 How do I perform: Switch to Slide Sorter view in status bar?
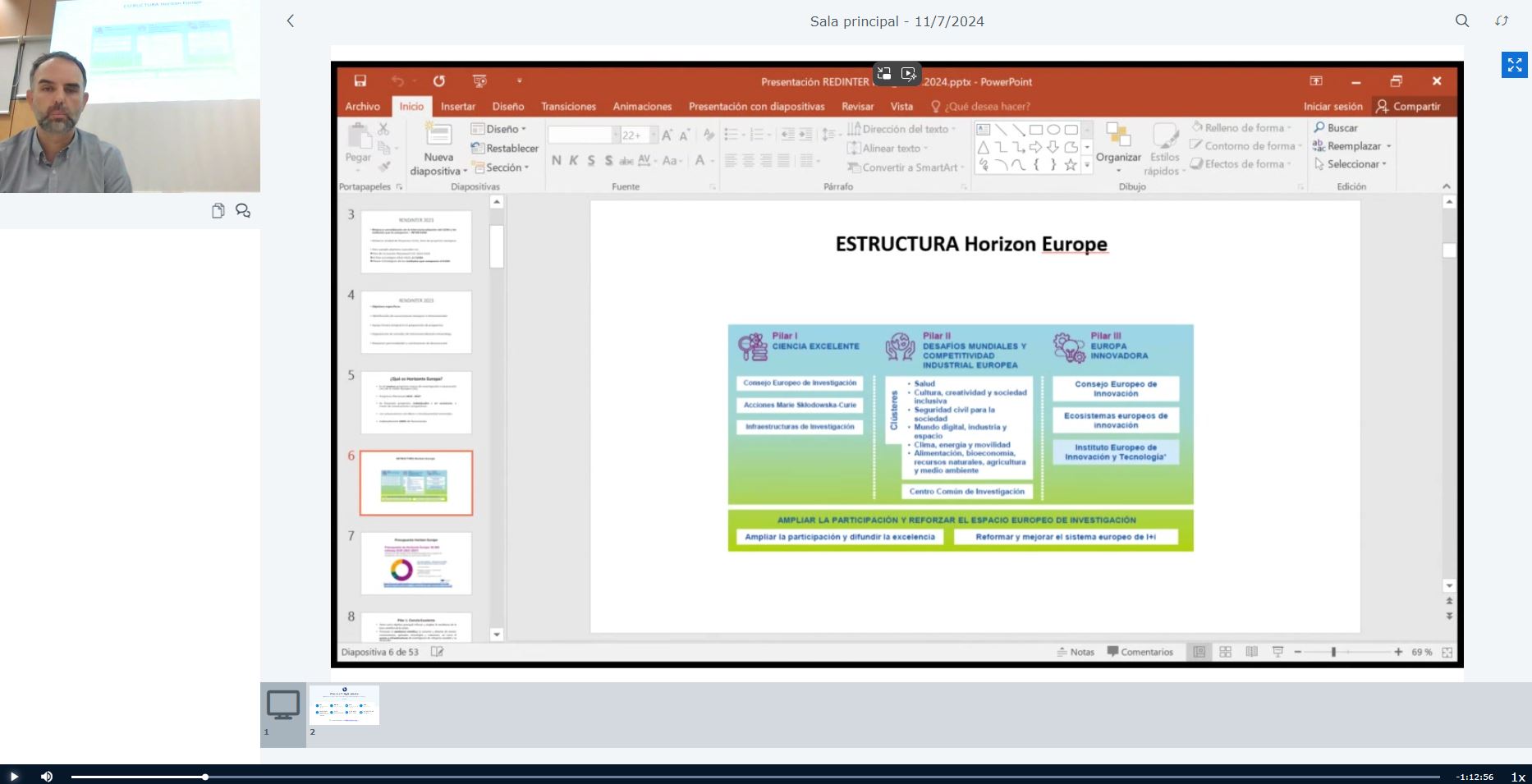coord(1225,651)
